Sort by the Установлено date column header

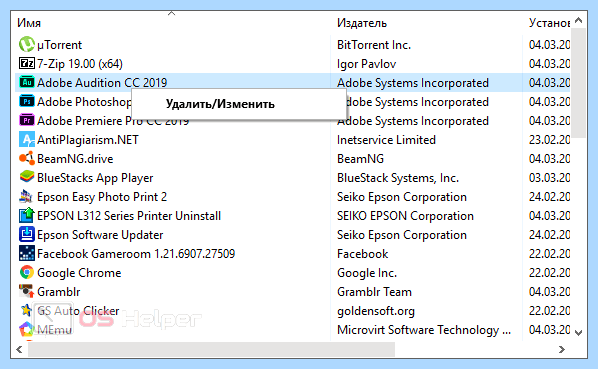[x=549, y=23]
